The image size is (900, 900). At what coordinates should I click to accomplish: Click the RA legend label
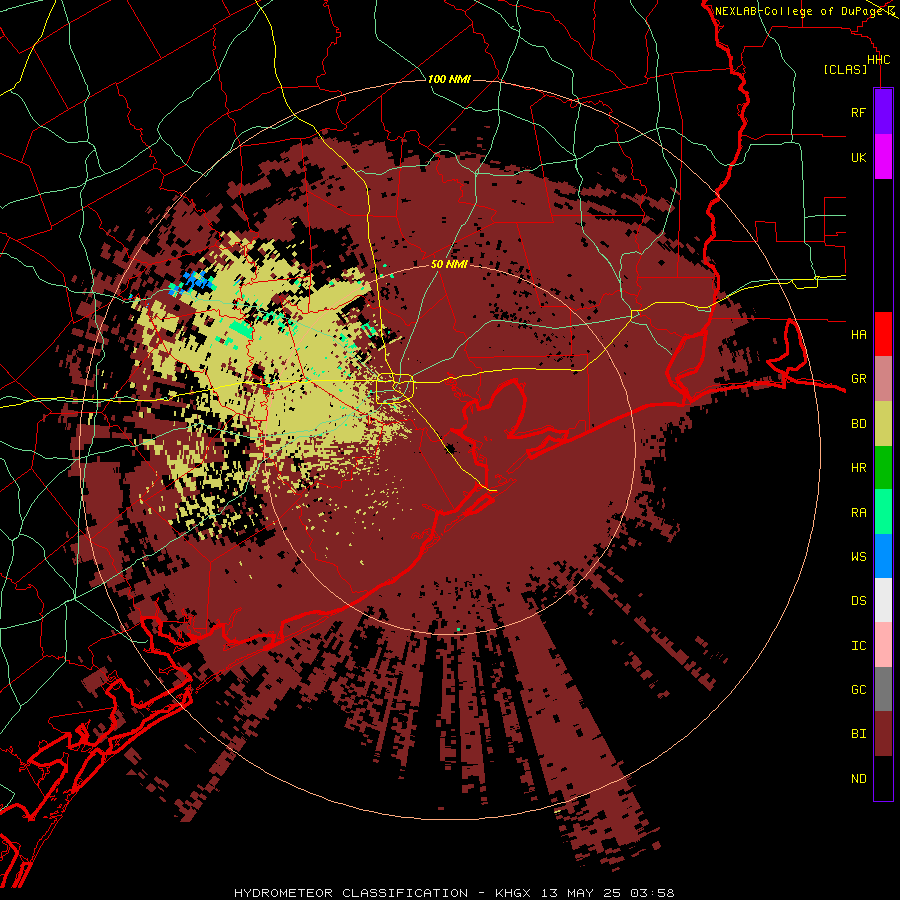(x=858, y=512)
